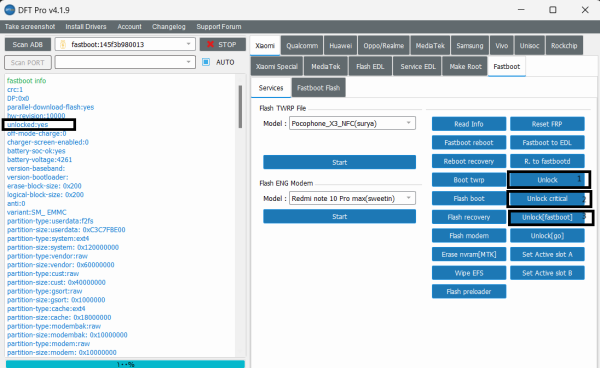Click the Flash preloader button
Image resolution: width=600 pixels, height=368 pixels.
pos(469,291)
